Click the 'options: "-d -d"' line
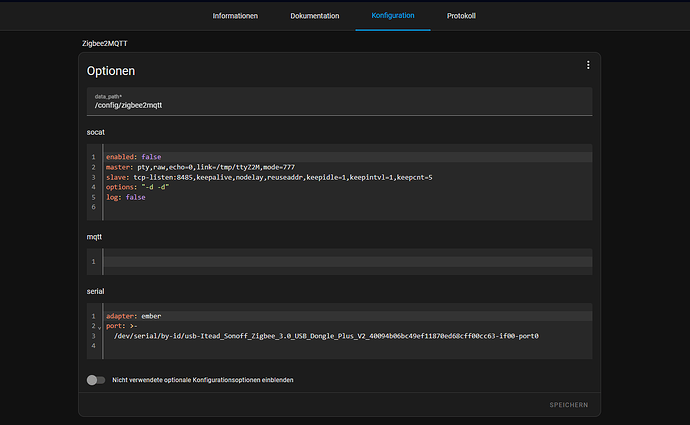 click(x=348, y=187)
